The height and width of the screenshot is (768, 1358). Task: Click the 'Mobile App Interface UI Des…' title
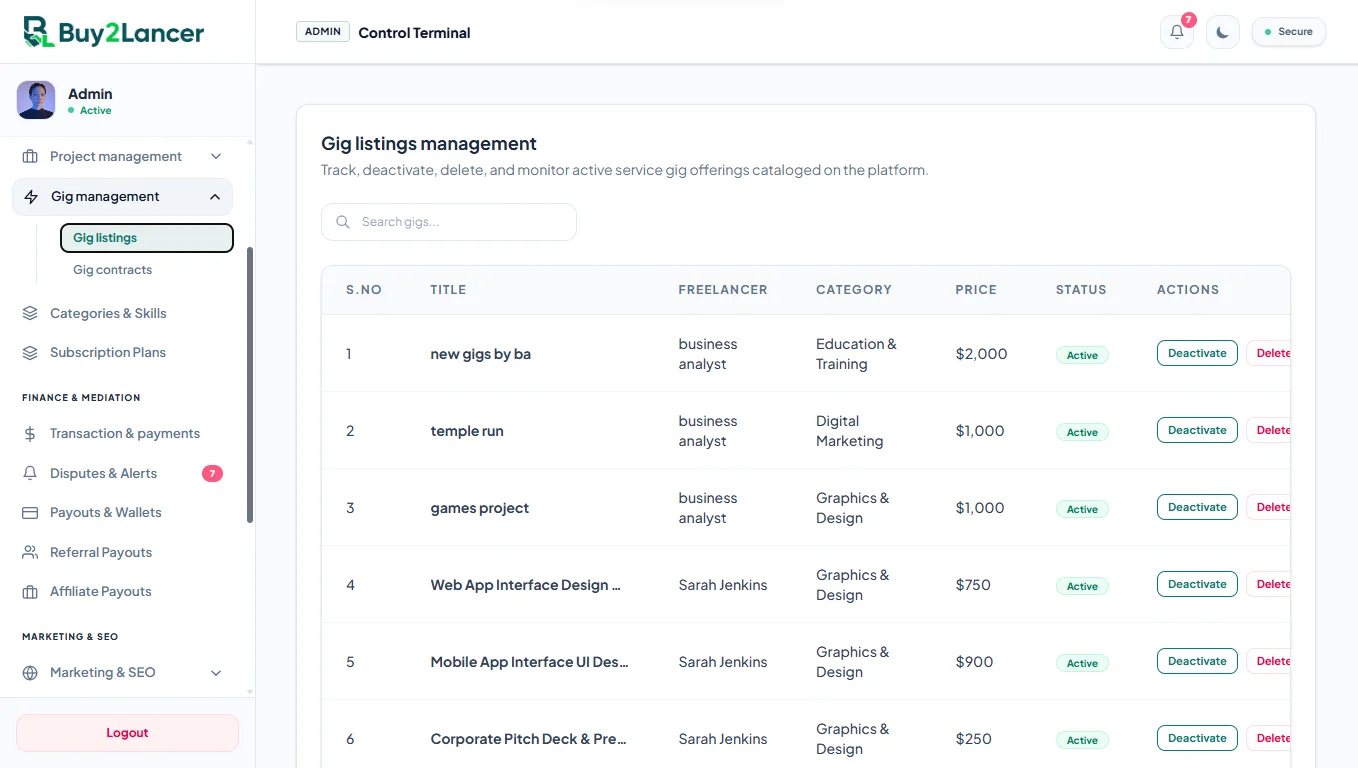pyautogui.click(x=530, y=662)
